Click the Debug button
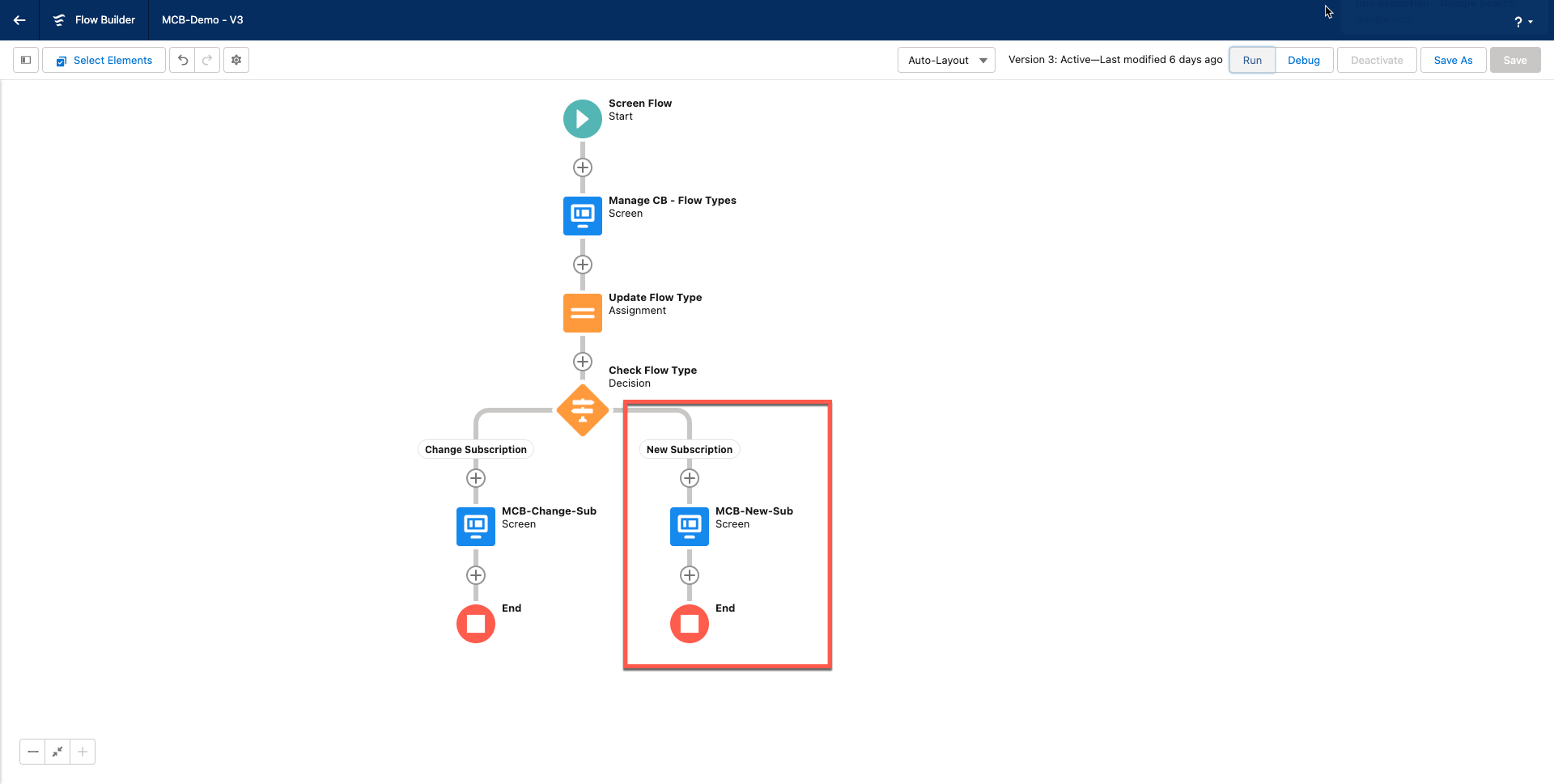This screenshot has height=784, width=1554. [x=1303, y=60]
